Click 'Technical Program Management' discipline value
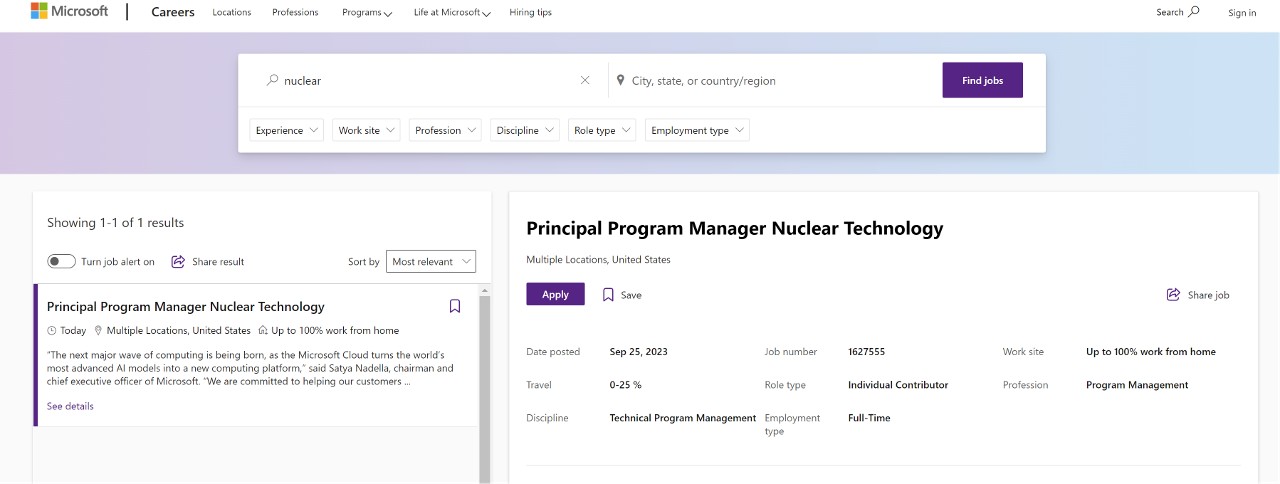 point(683,418)
